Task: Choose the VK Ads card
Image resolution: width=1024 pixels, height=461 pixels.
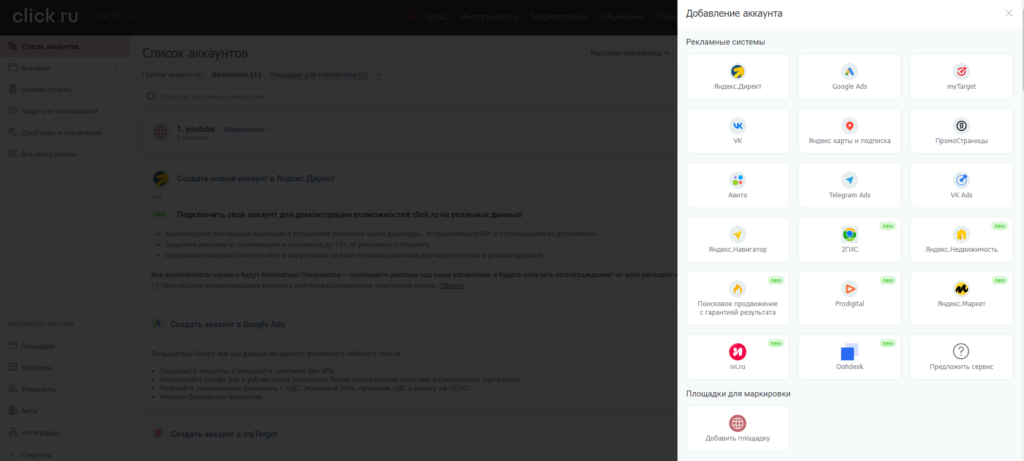Action: pos(961,185)
